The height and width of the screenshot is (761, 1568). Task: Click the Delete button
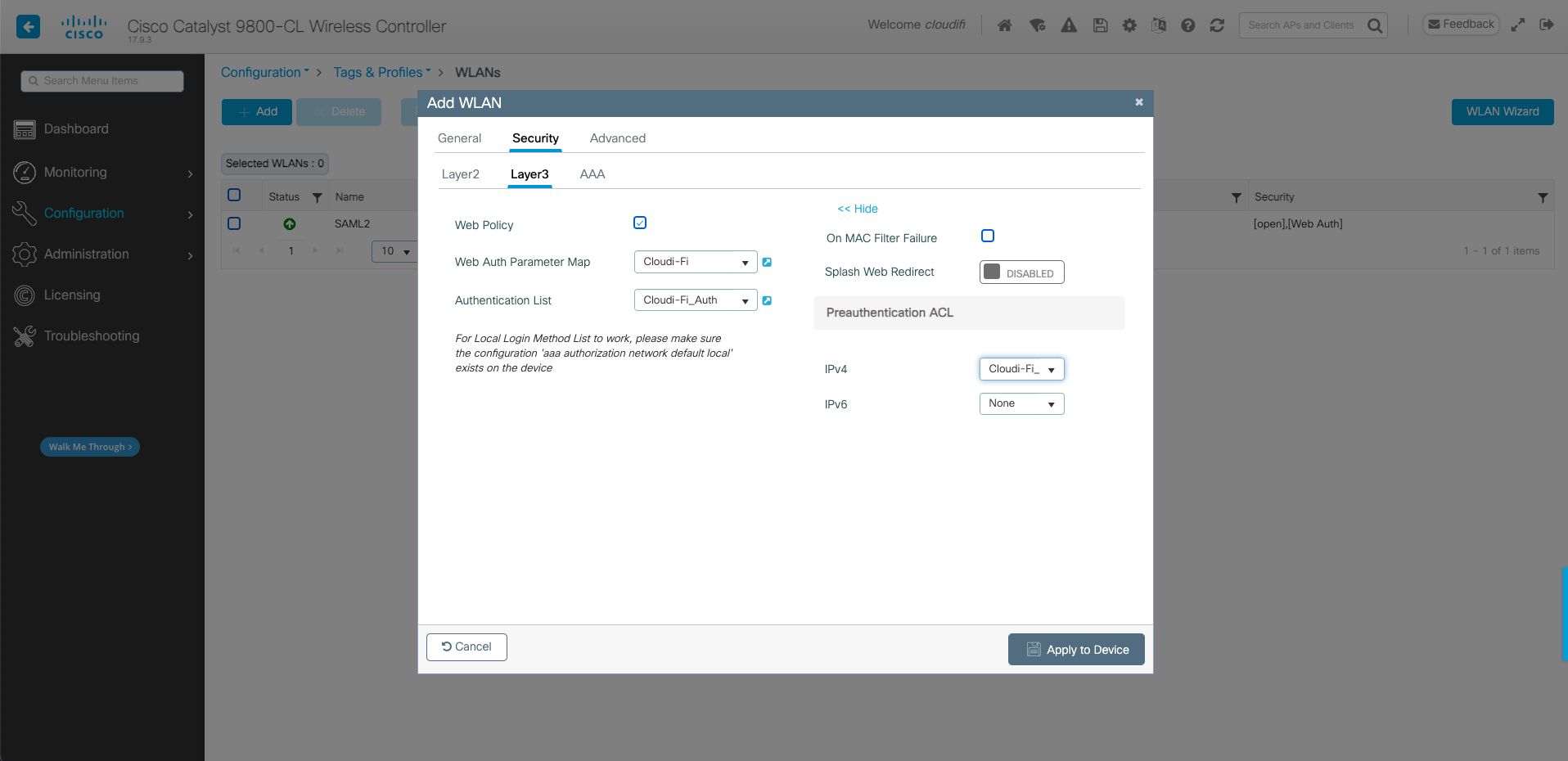point(339,112)
